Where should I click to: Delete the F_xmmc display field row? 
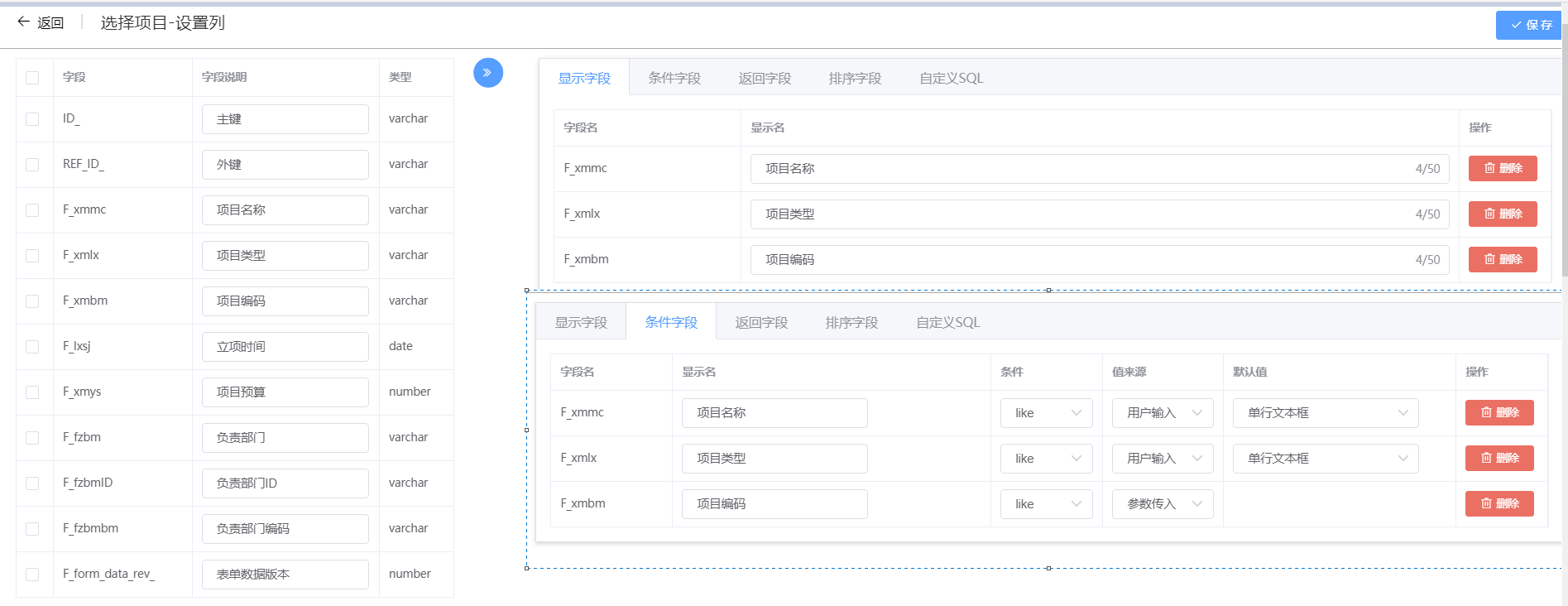tap(1502, 168)
